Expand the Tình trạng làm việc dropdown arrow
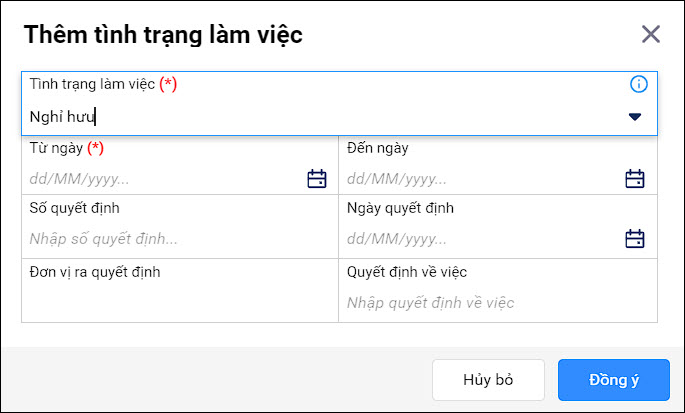The image size is (685, 413). (x=634, y=117)
